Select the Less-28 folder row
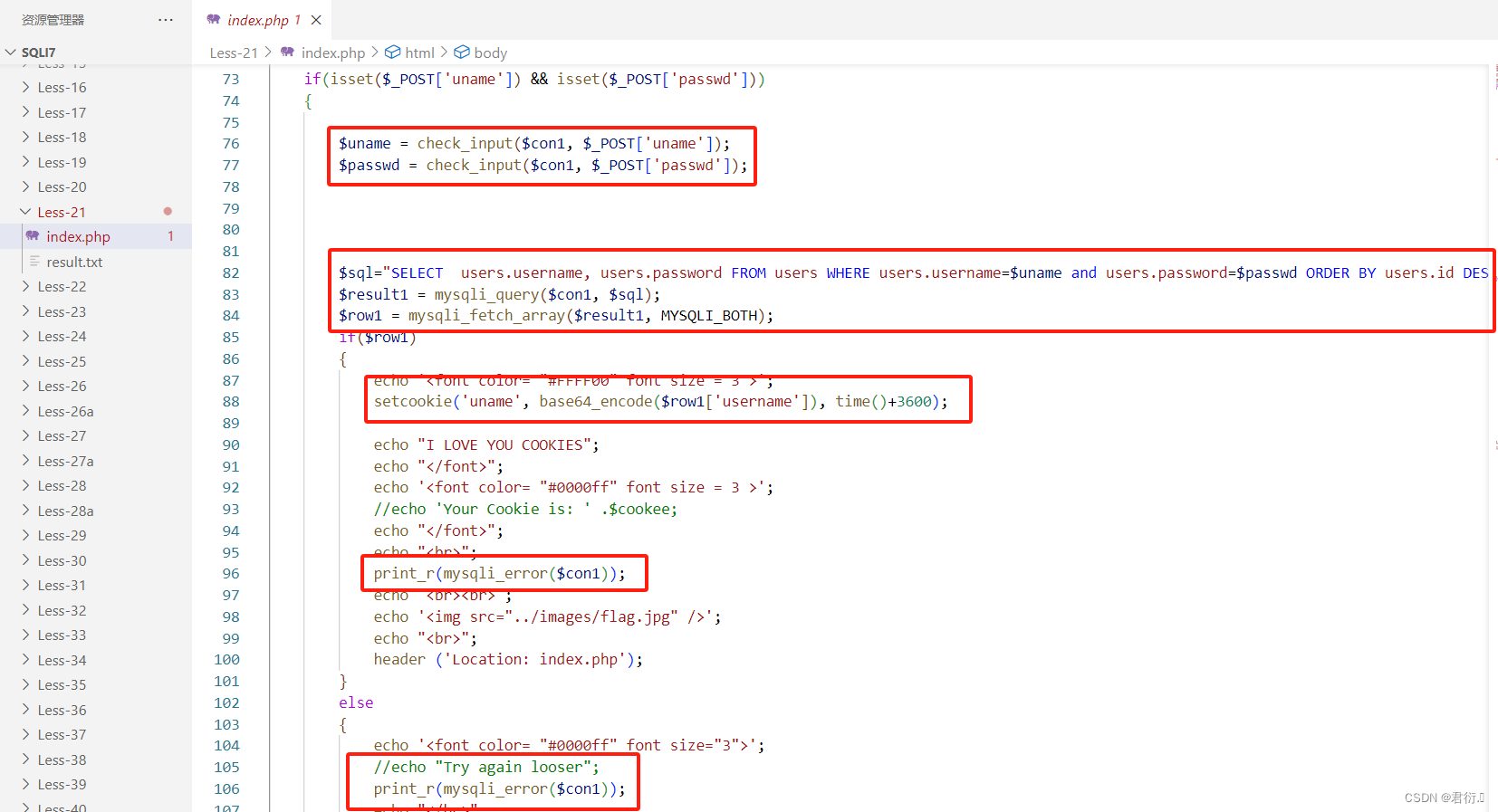Screen dimensions: 1498x812 [x=96, y=485]
